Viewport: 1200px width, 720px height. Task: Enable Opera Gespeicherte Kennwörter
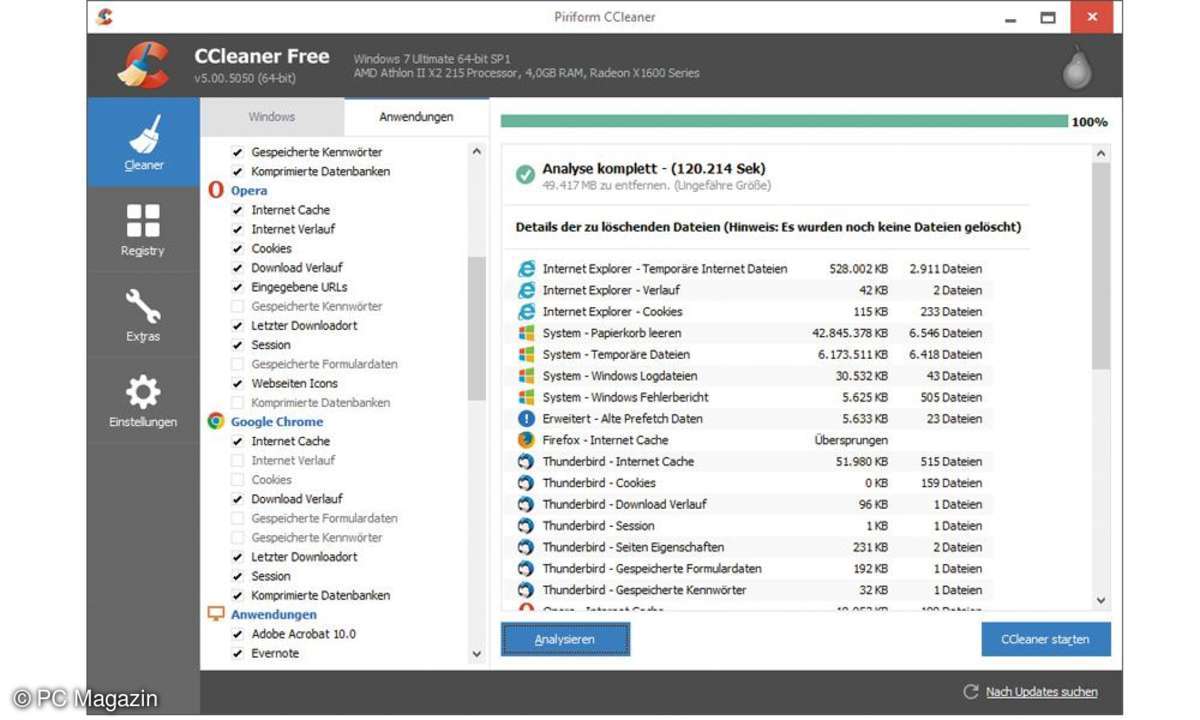point(237,306)
